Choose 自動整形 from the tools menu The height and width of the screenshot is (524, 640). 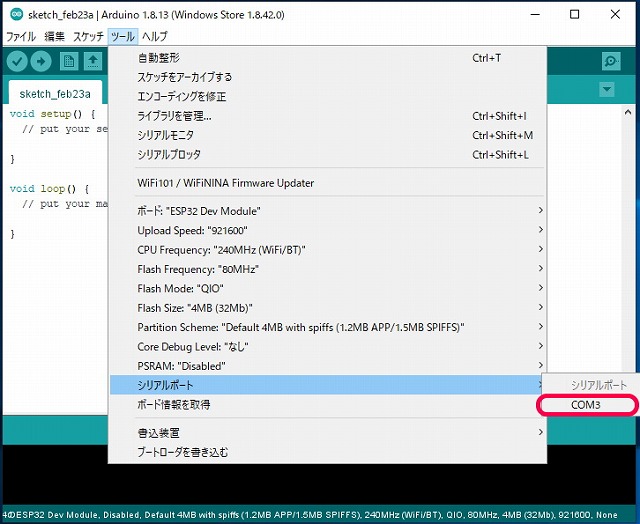[327, 58]
